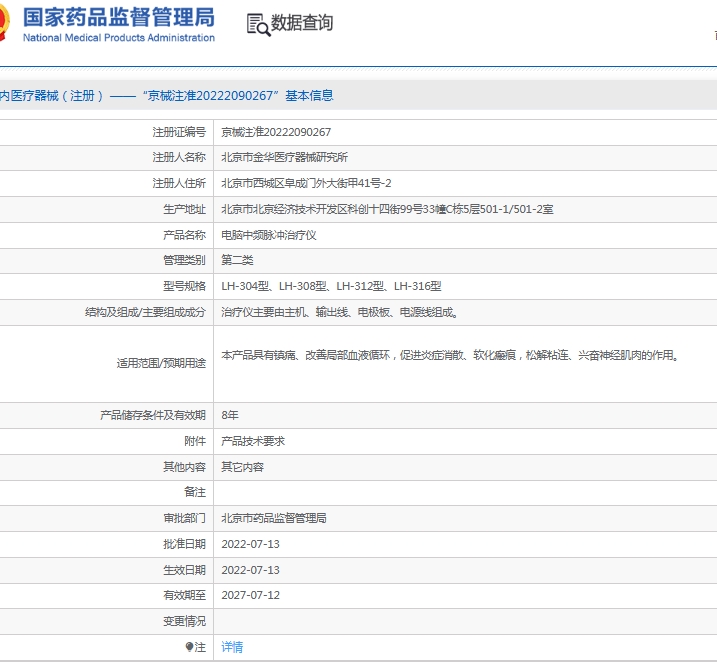This screenshot has width=717, height=668.
Task: Select the production address ending 501-2室
Action: [x=387, y=209]
